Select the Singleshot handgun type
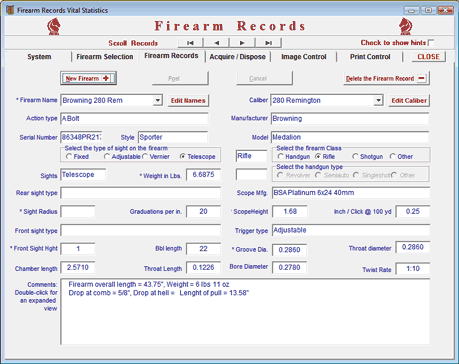Screen dimensions: 459x364 pyautogui.click(x=356, y=175)
